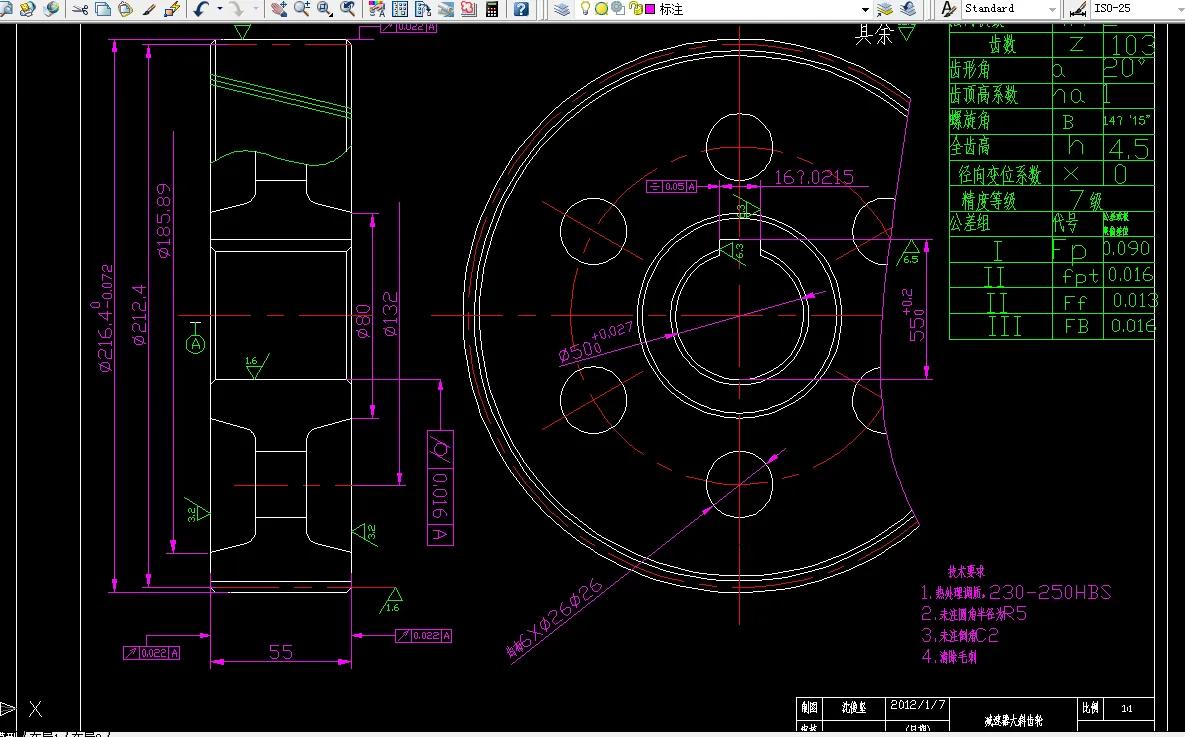Expand the Standard text style dropdown

pos(1052,9)
